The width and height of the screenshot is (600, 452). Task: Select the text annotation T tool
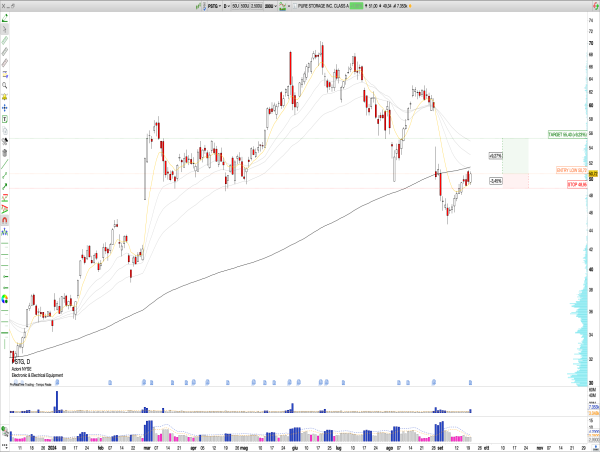point(5,119)
